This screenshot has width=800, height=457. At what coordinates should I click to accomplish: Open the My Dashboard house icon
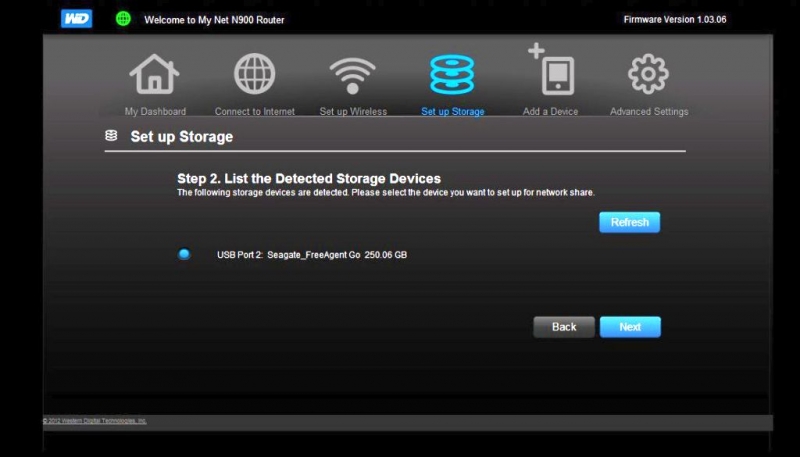coord(154,74)
